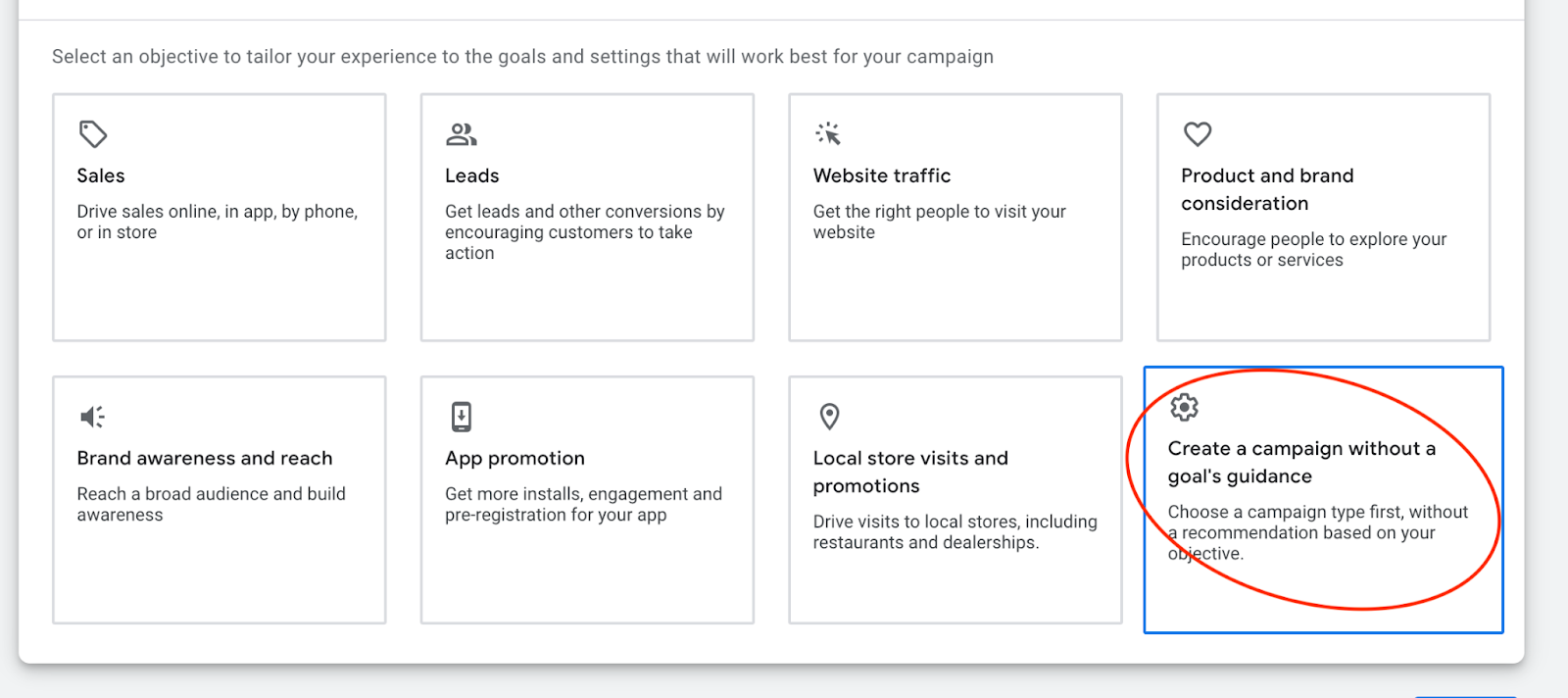Screen dimensions: 1568x698
Task: Pick Local store visits and promotions title
Action: 909,472
